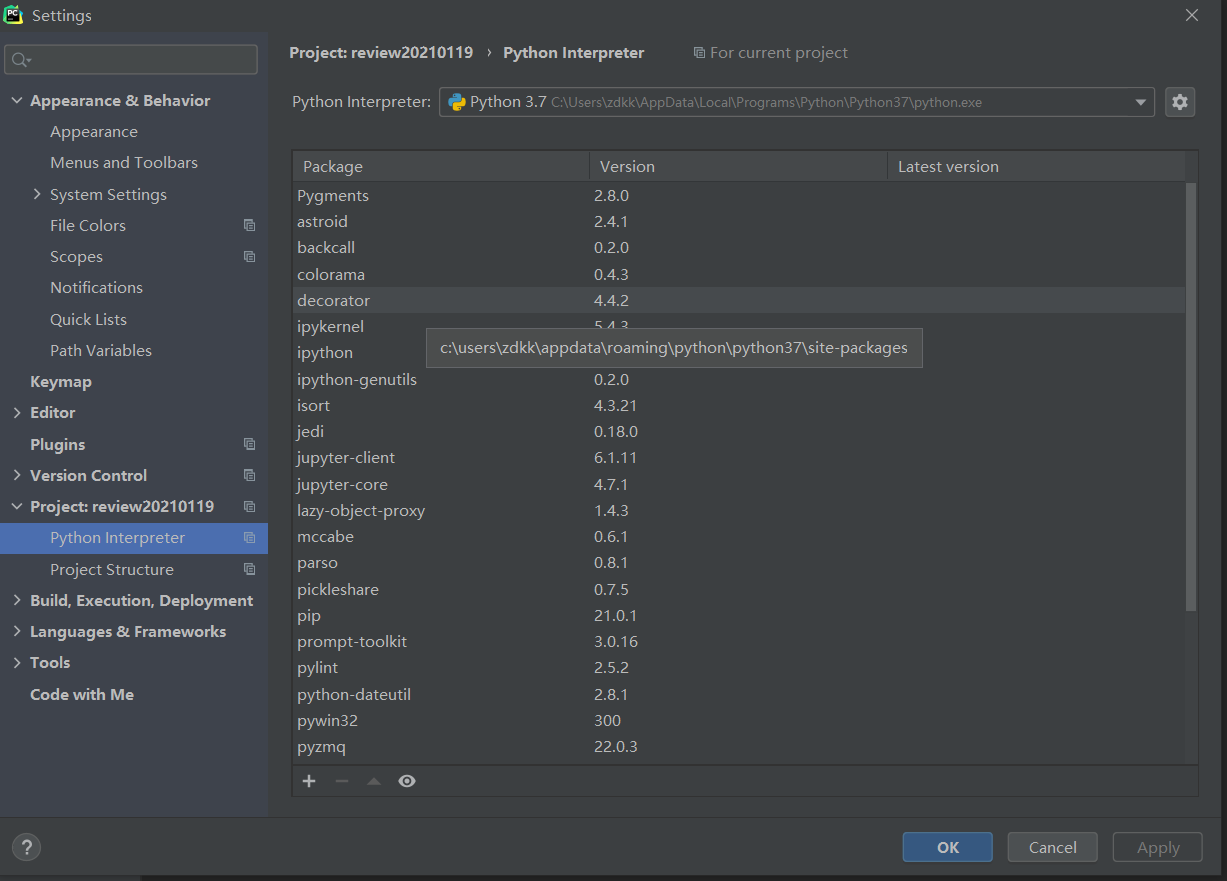Select the jedi package row
Viewport: 1227px width, 881px height.
pyautogui.click(x=739, y=432)
